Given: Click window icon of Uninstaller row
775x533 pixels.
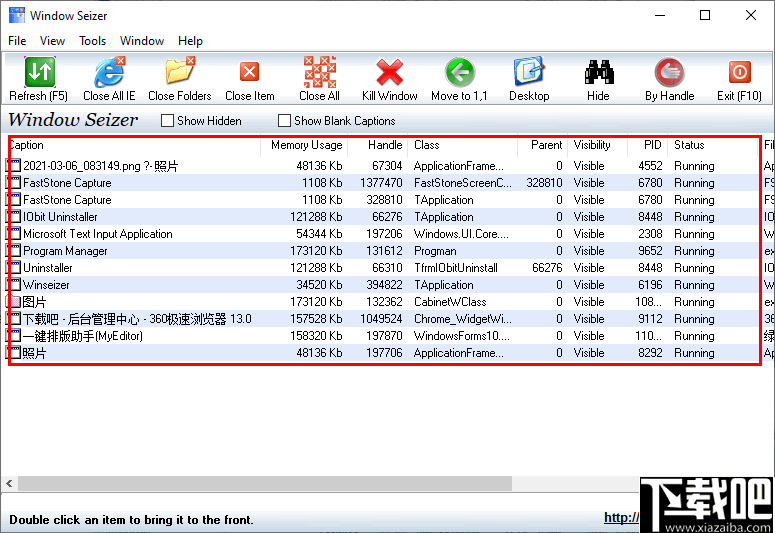Looking at the screenshot, I should (x=14, y=267).
